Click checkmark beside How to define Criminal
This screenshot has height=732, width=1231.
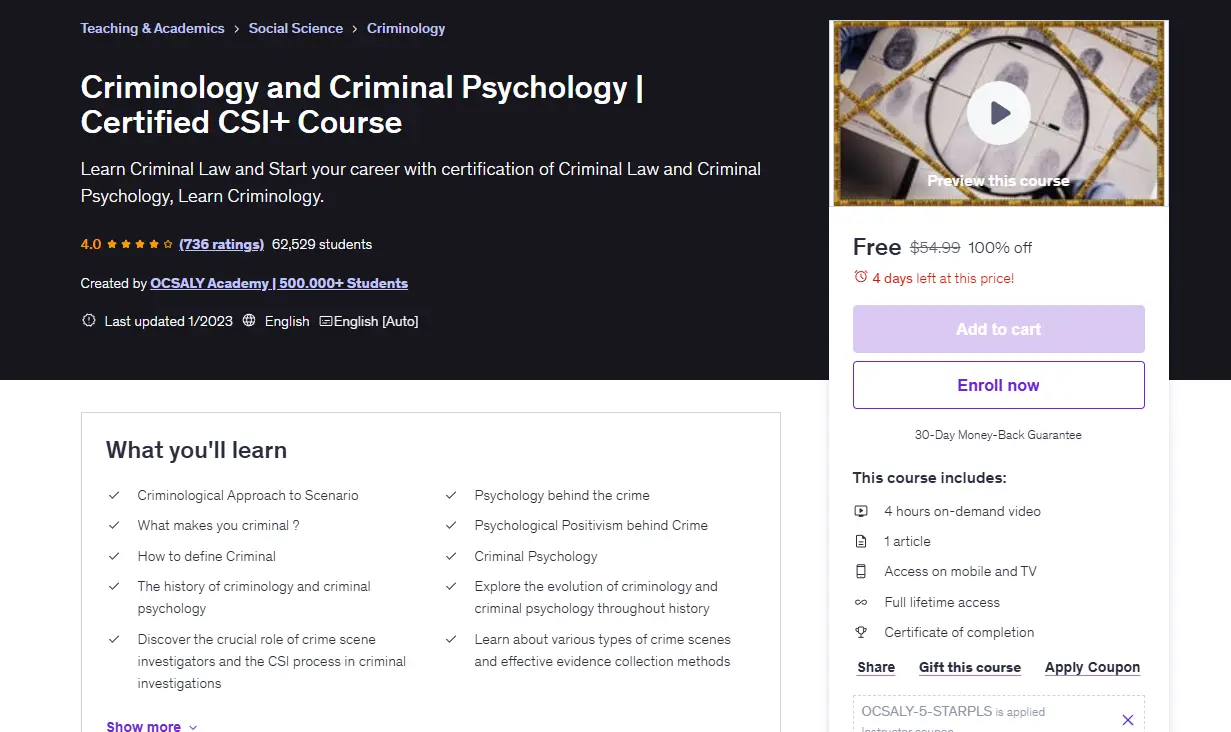(115, 556)
